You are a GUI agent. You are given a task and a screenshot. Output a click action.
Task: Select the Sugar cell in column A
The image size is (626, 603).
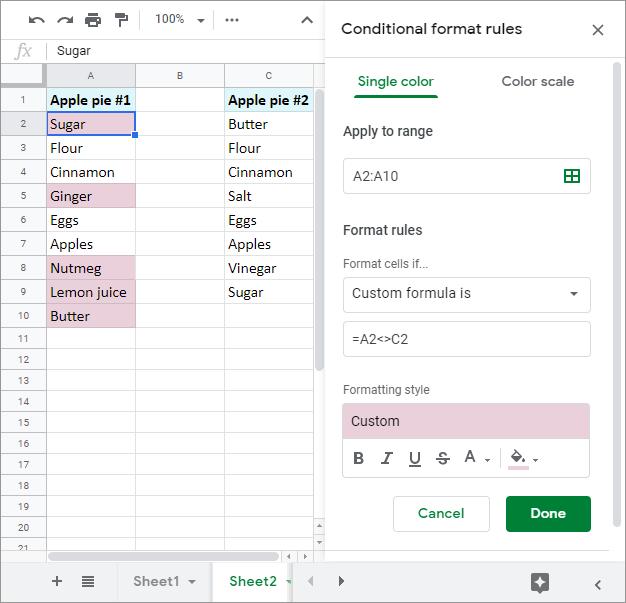click(x=91, y=124)
